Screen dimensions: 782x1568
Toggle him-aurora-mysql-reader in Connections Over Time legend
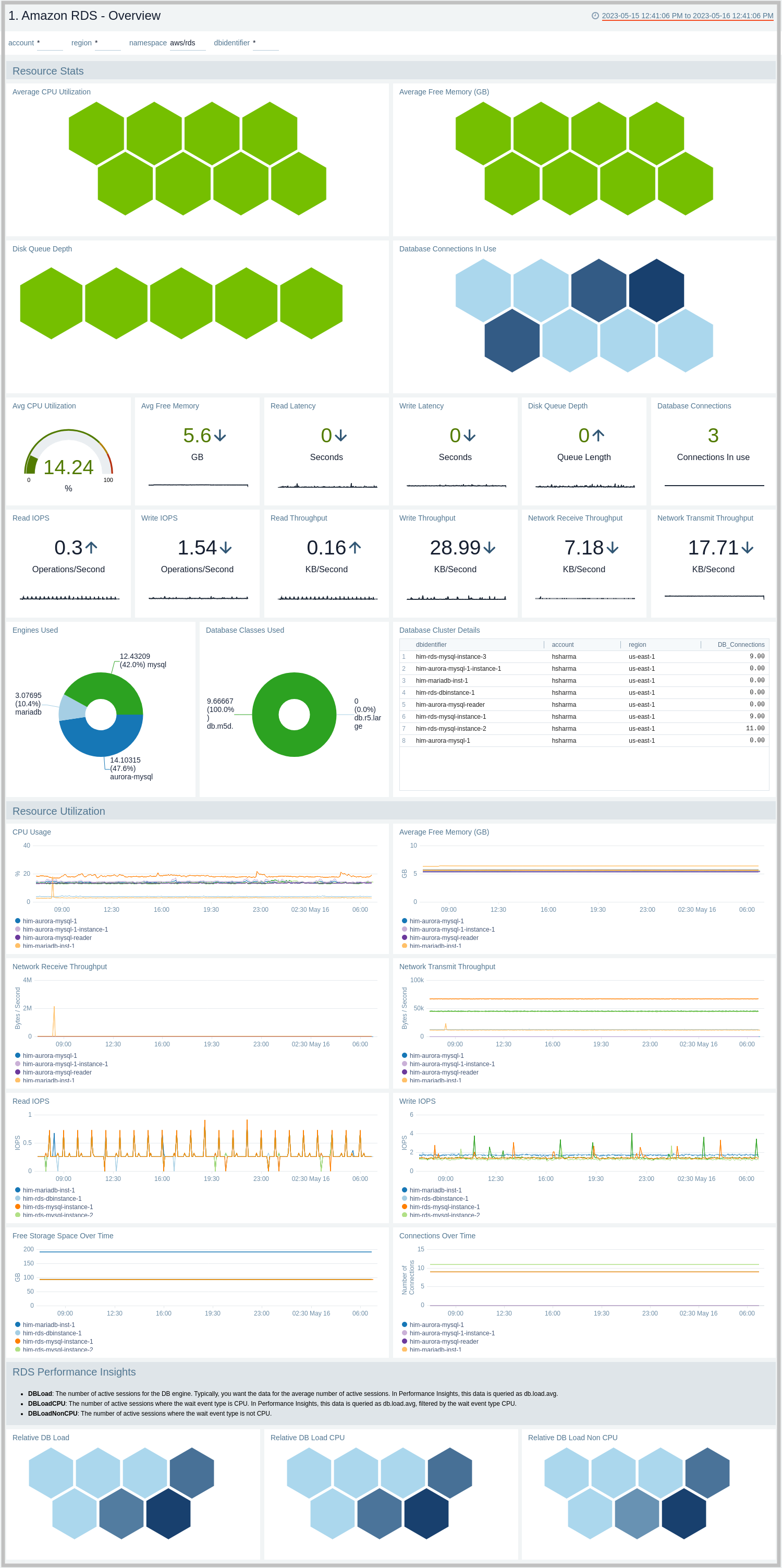[444, 1342]
